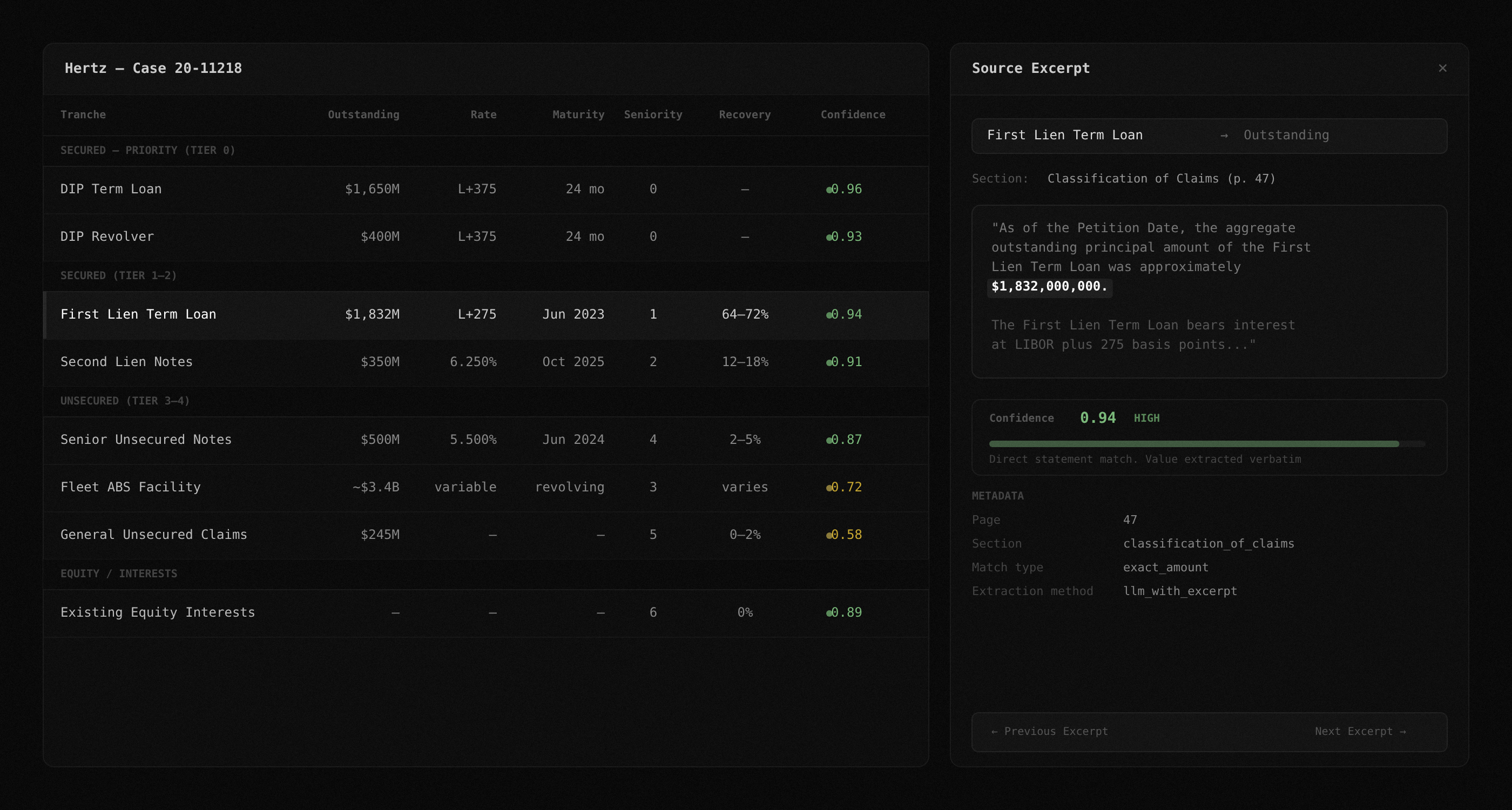Click the highlighted $1,832,000,000 amount in excerpt
The width and height of the screenshot is (1512, 810).
(1049, 287)
